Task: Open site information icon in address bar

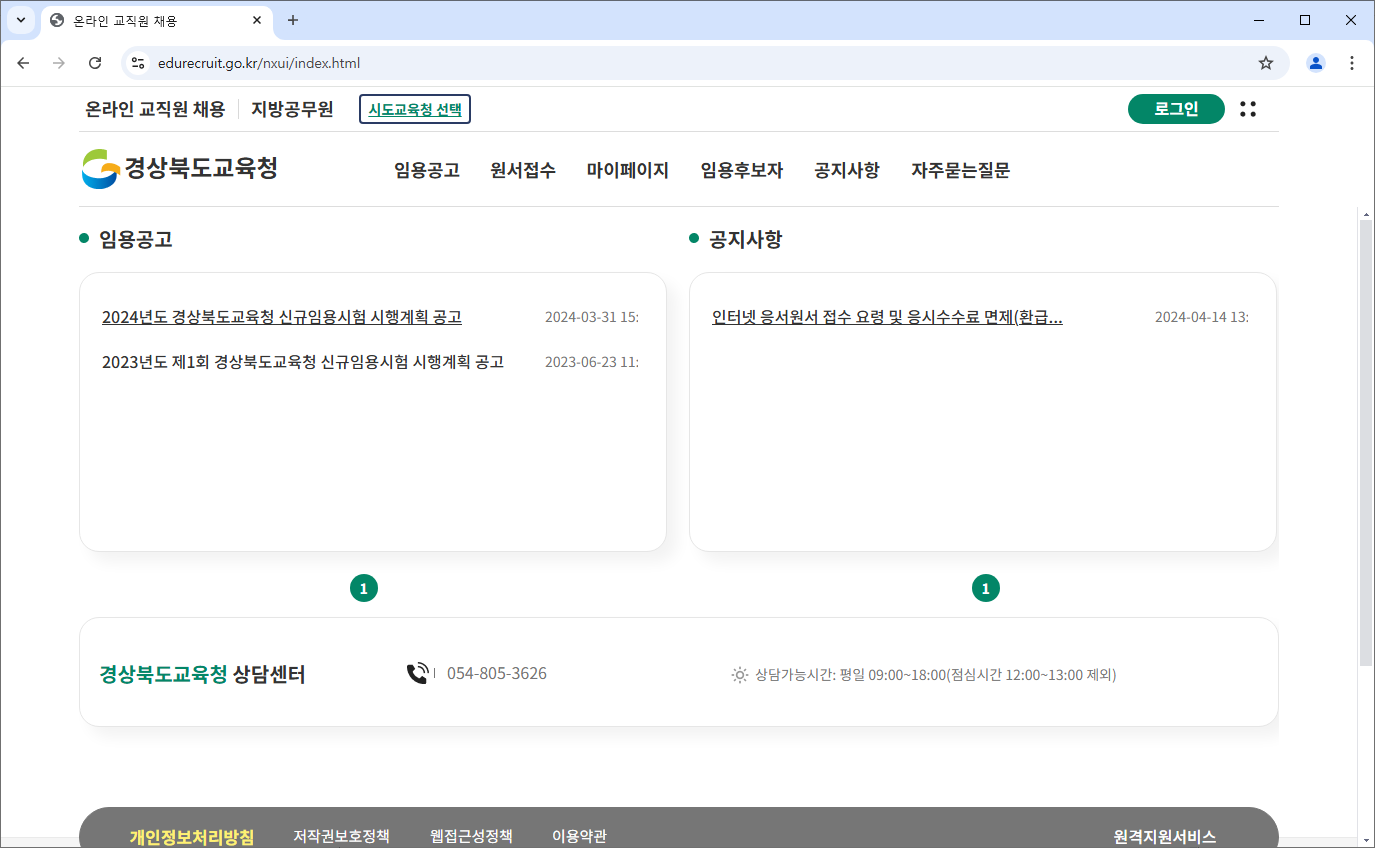Action: pyautogui.click(x=138, y=63)
